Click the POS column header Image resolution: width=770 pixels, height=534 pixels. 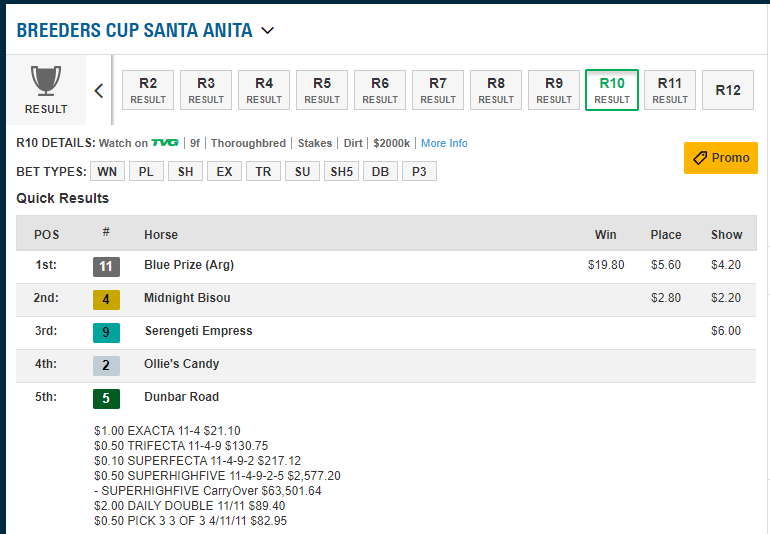47,235
